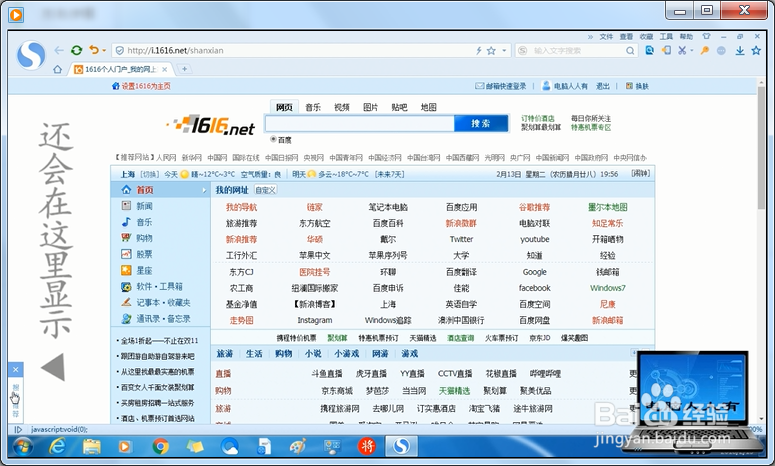Open the 百度百科 link
Screen dimensions: 775x466
[x=388, y=223]
